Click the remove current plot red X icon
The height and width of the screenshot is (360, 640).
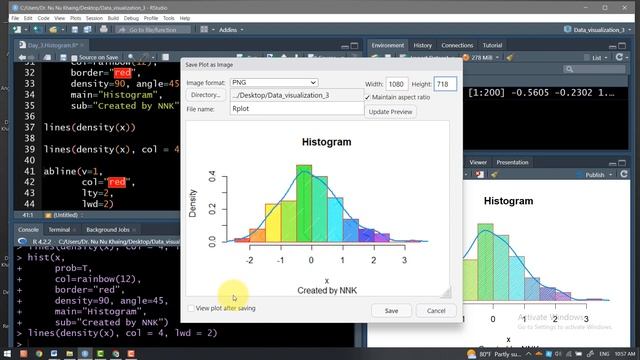coord(479,175)
